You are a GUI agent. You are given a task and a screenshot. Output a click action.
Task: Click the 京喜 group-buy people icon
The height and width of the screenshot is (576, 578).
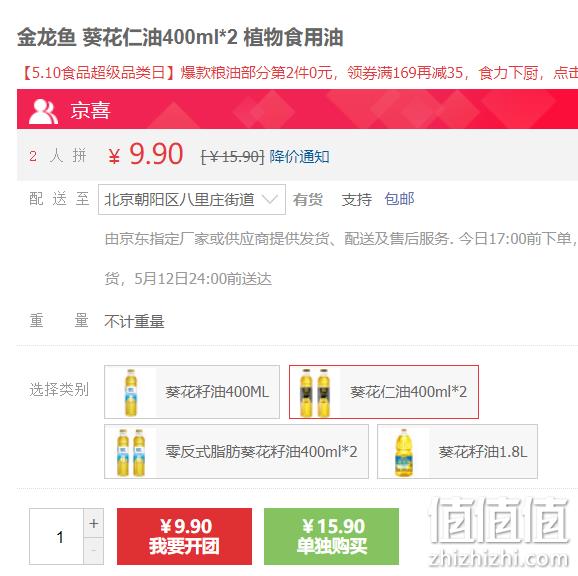43,111
